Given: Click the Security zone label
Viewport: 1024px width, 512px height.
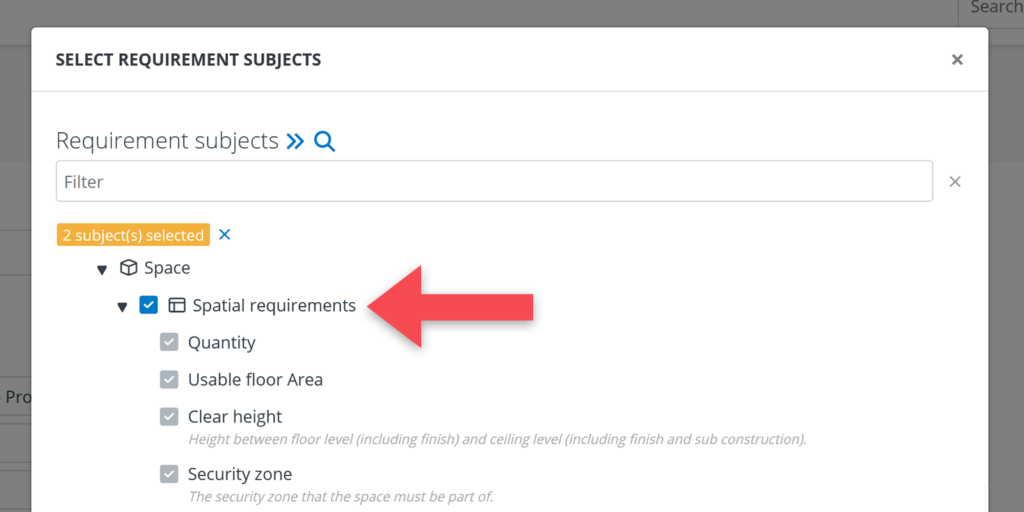Looking at the screenshot, I should pos(240,474).
